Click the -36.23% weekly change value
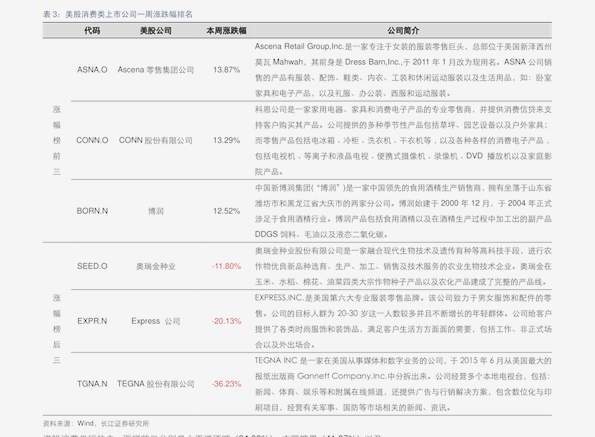The width and height of the screenshot is (595, 437). pos(227,384)
